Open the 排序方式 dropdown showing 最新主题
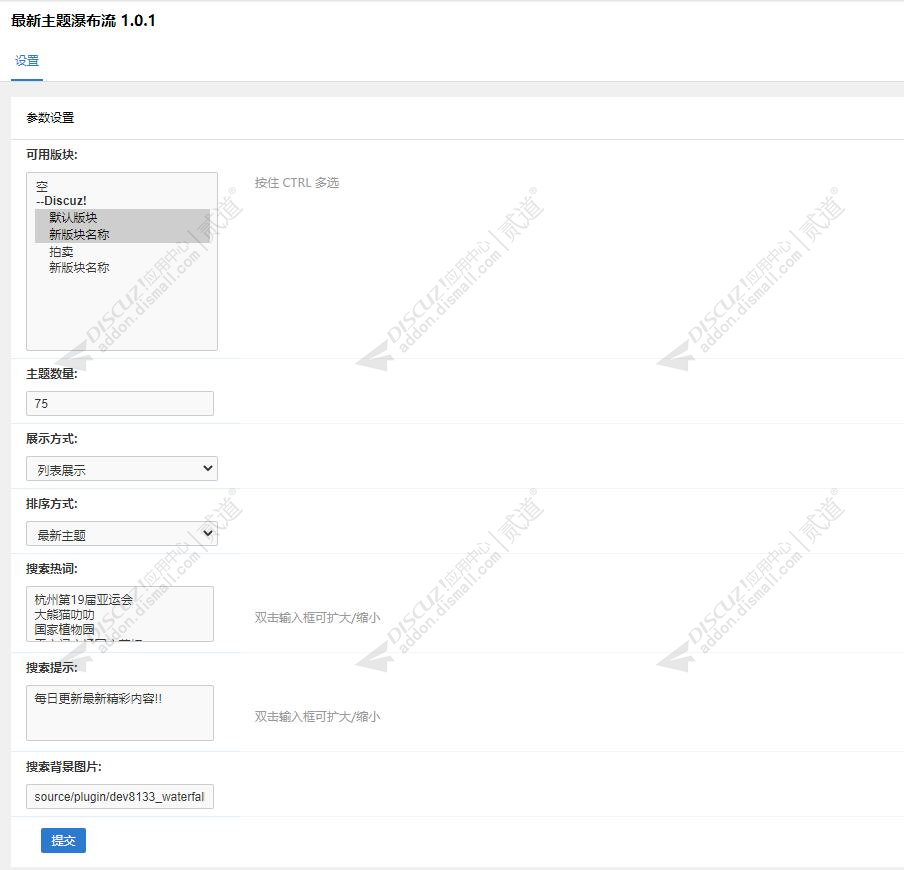Screen dimensions: 904x870 click(x=122, y=534)
